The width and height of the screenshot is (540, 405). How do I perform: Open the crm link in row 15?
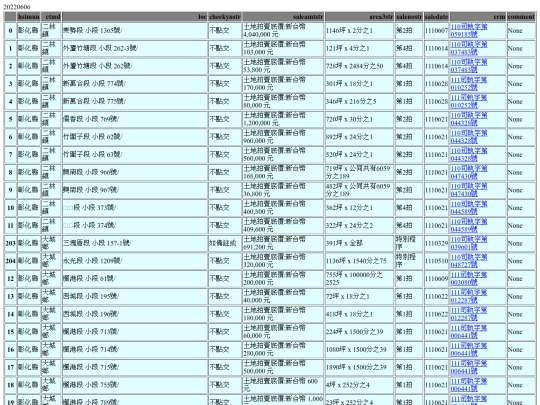tap(469, 332)
